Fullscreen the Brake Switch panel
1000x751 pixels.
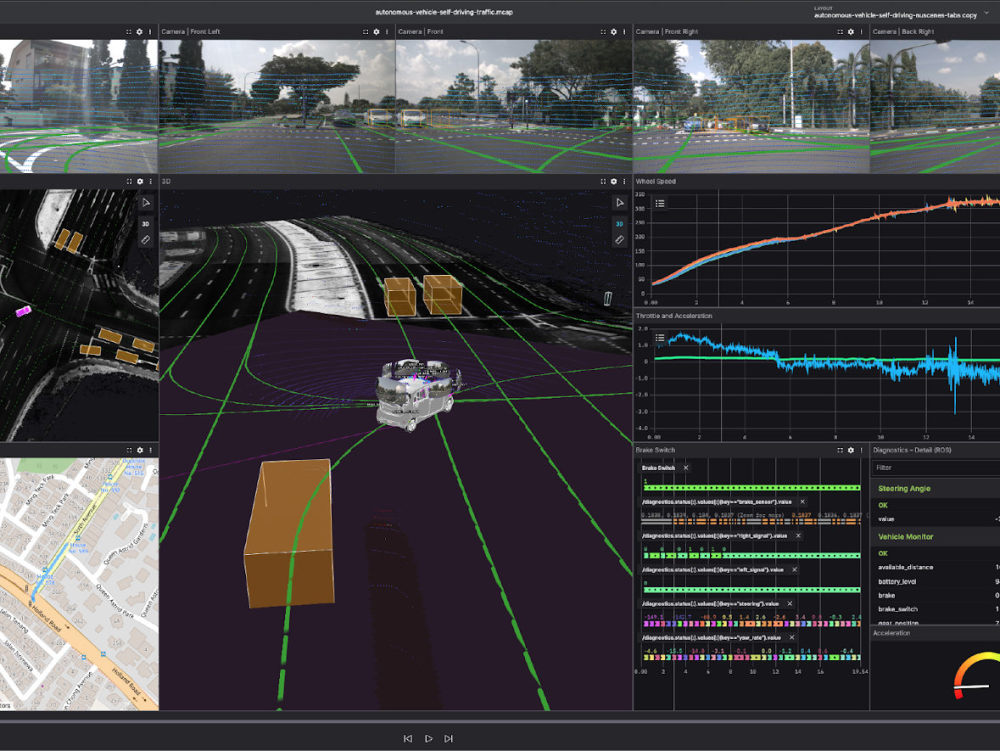[x=840, y=450]
